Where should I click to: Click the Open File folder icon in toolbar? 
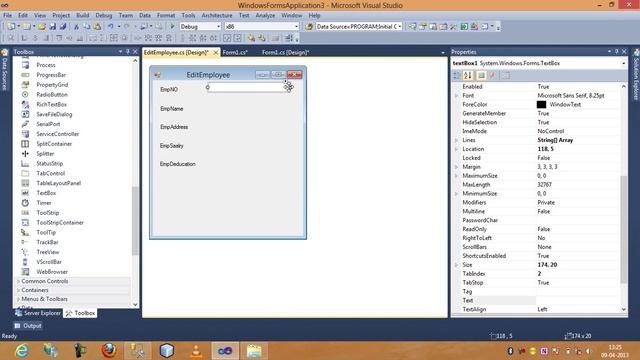click(x=42, y=27)
